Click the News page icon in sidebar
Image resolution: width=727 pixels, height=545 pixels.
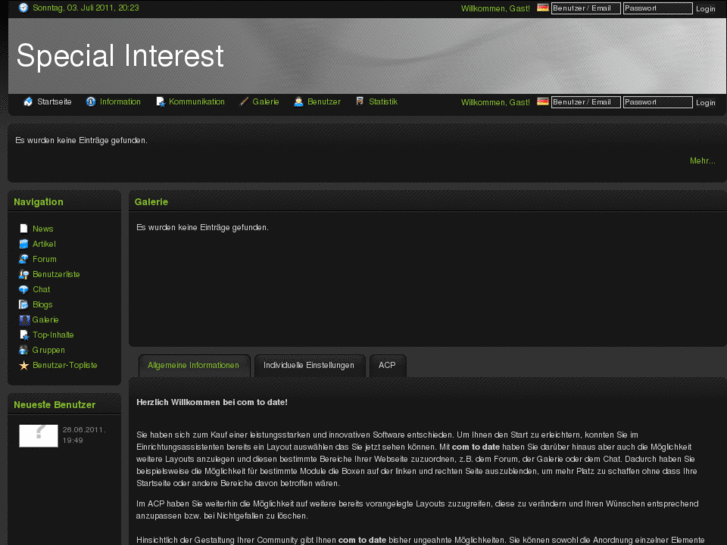[x=24, y=228]
